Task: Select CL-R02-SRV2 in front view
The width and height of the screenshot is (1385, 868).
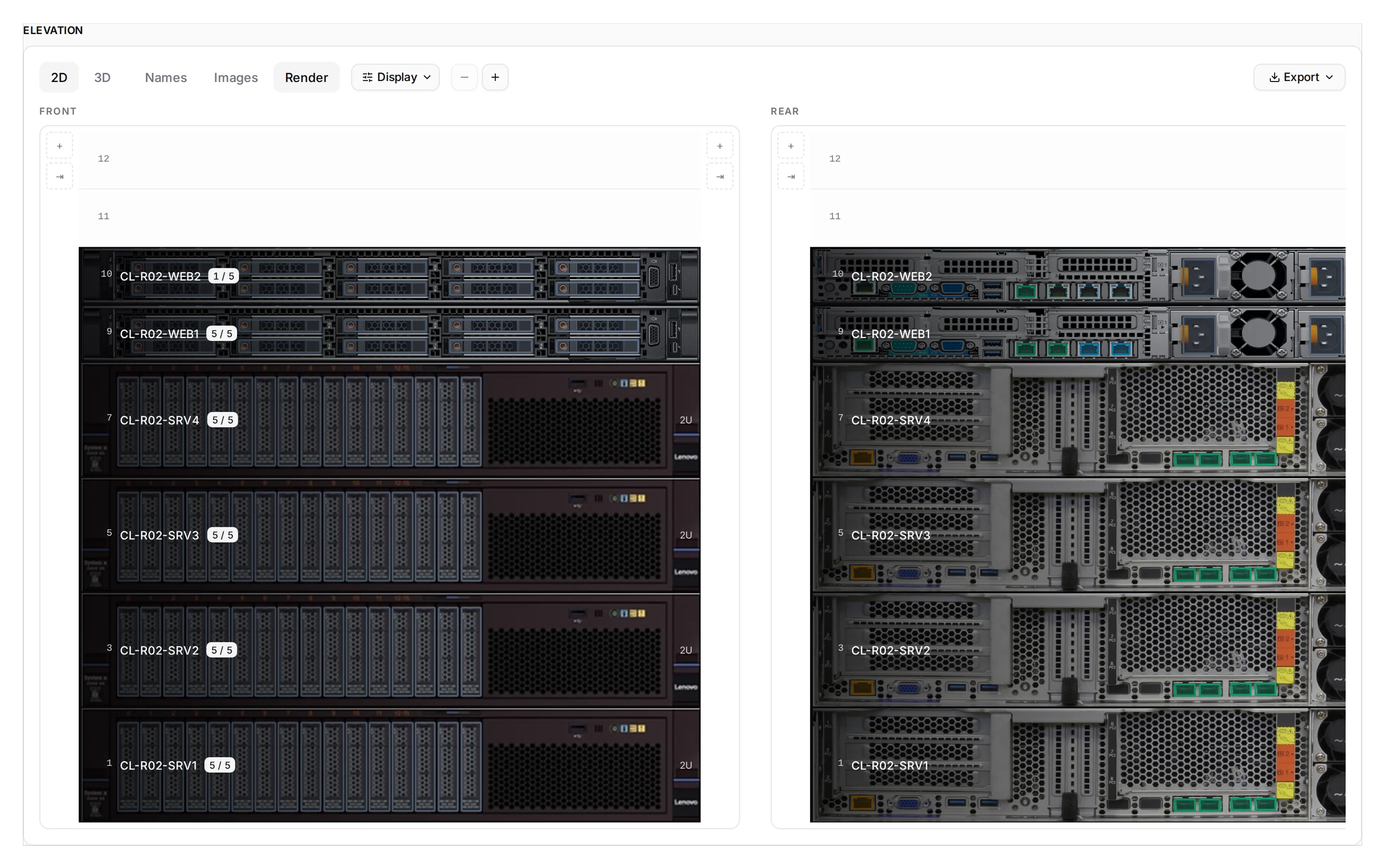Action: [389, 650]
